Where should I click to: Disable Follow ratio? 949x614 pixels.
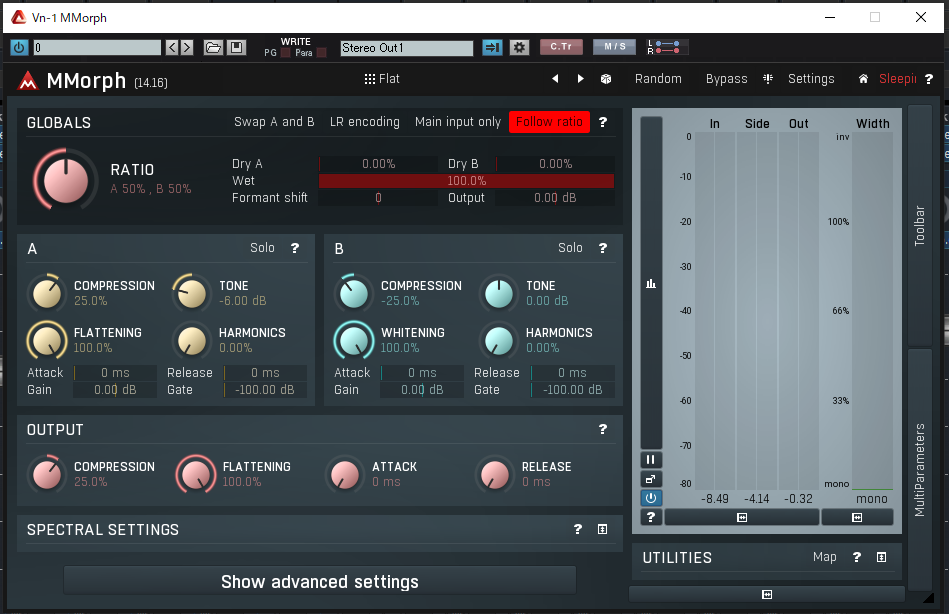tap(549, 122)
